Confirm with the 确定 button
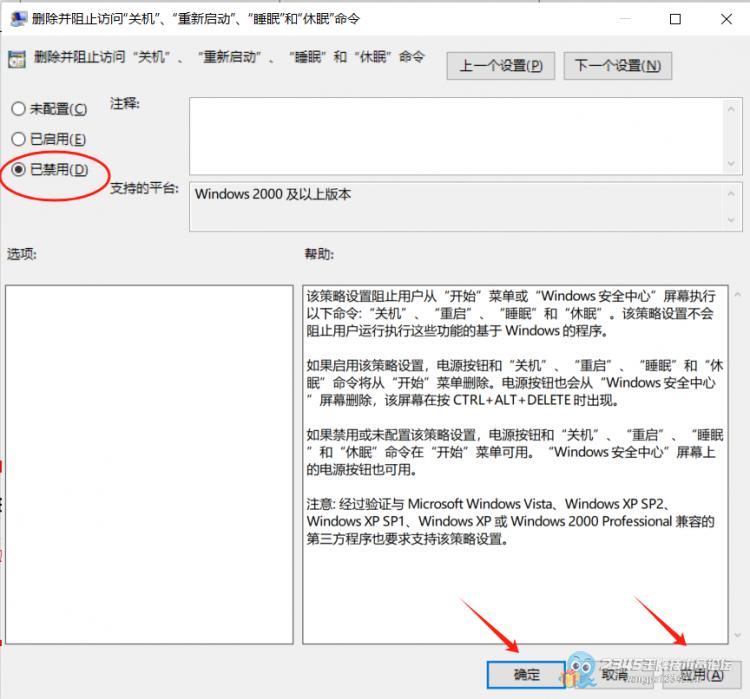The width and height of the screenshot is (750, 699). click(x=526, y=675)
